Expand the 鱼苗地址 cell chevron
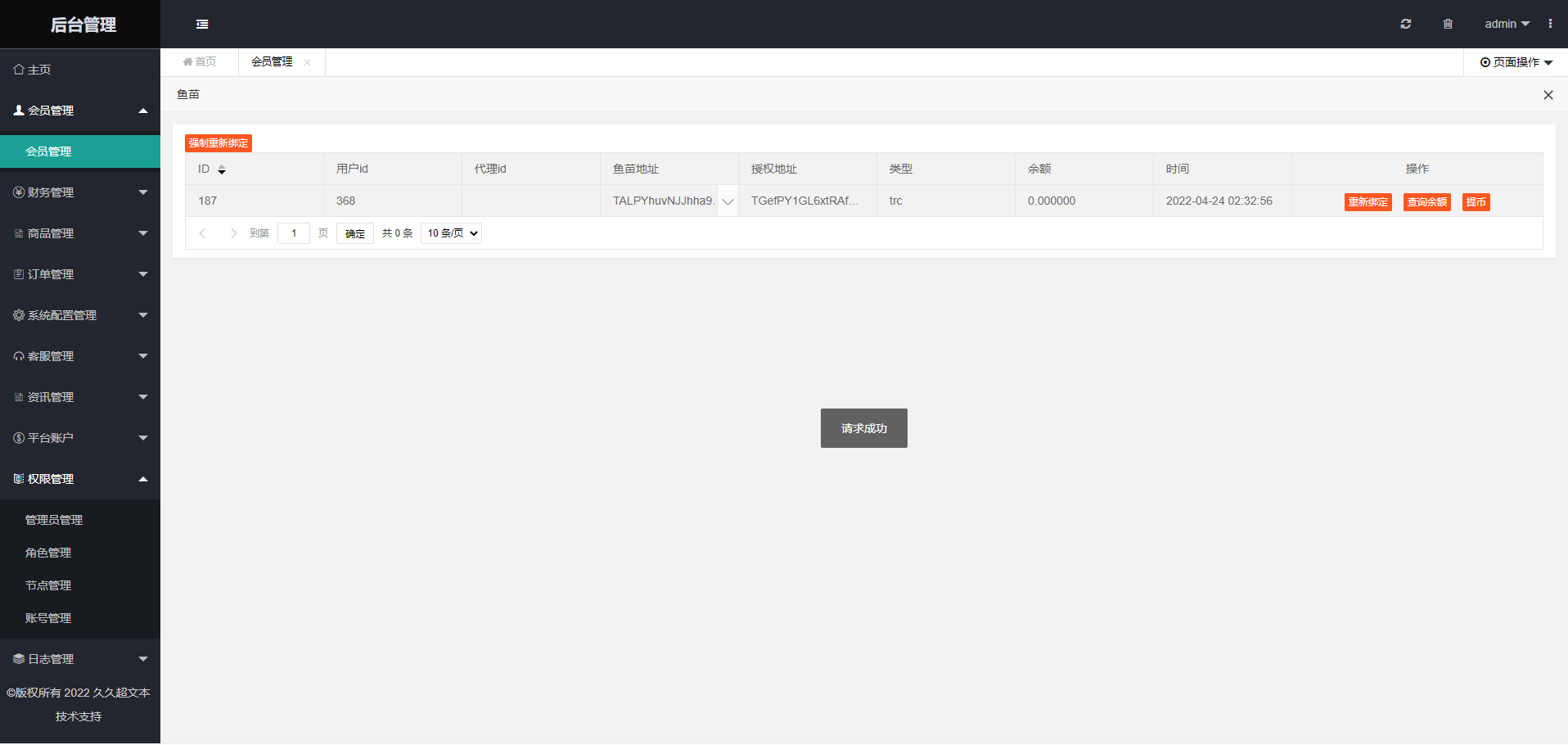1568x745 pixels. pos(728,201)
